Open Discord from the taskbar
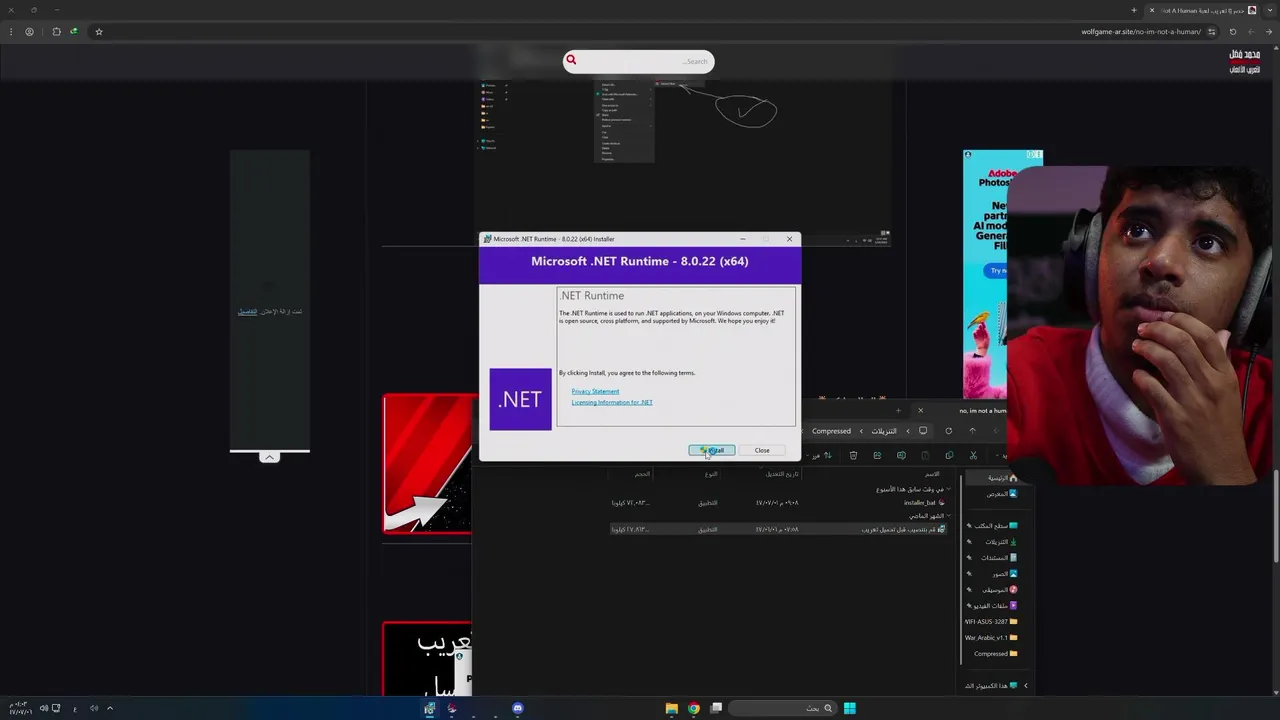 [x=517, y=708]
